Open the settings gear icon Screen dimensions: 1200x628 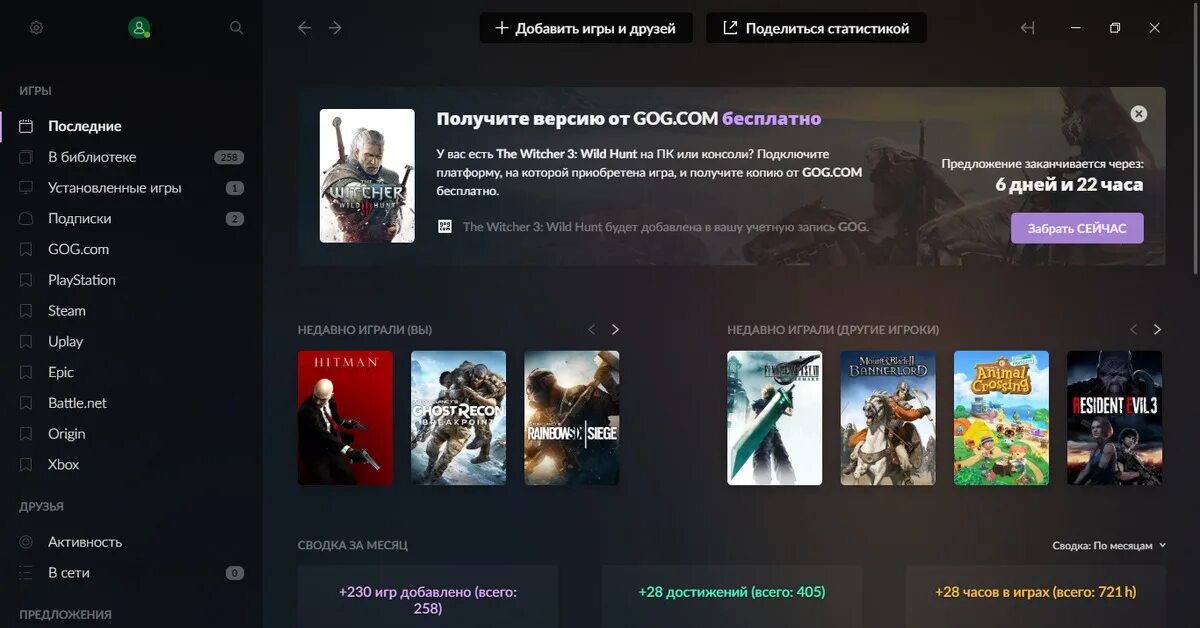coord(36,28)
